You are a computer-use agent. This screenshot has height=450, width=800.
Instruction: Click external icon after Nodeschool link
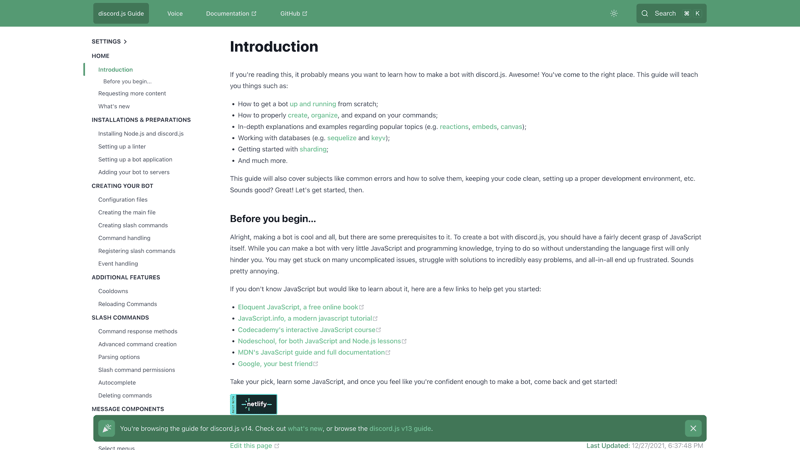[x=404, y=341]
